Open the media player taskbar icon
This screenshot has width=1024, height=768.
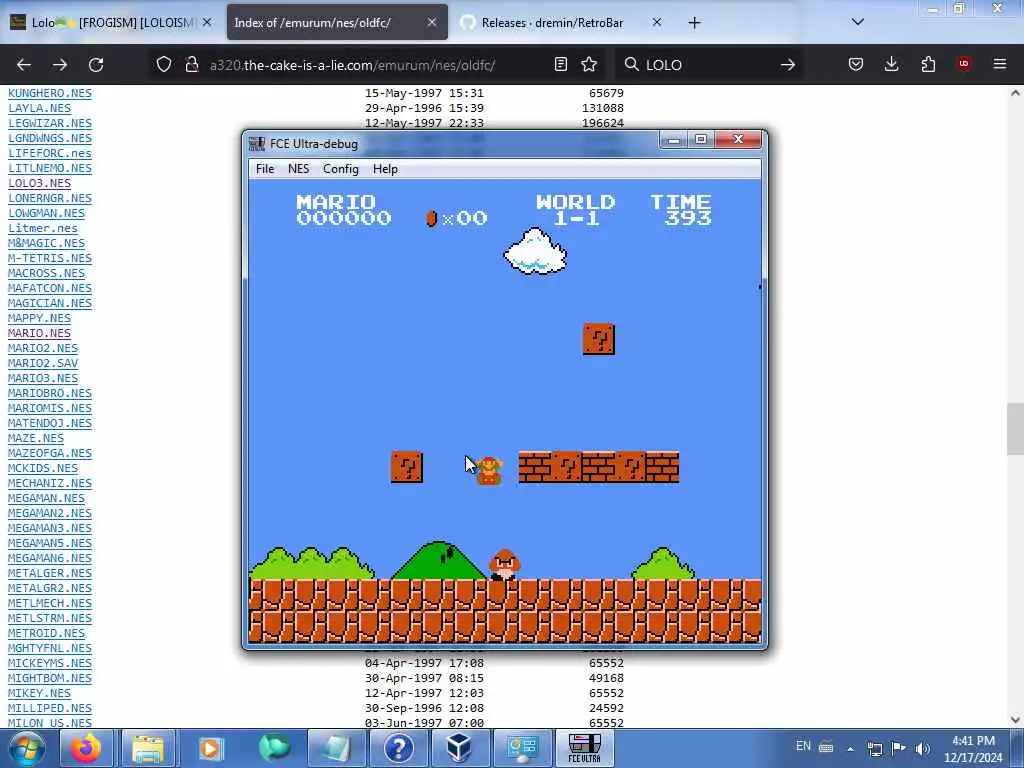(210, 748)
